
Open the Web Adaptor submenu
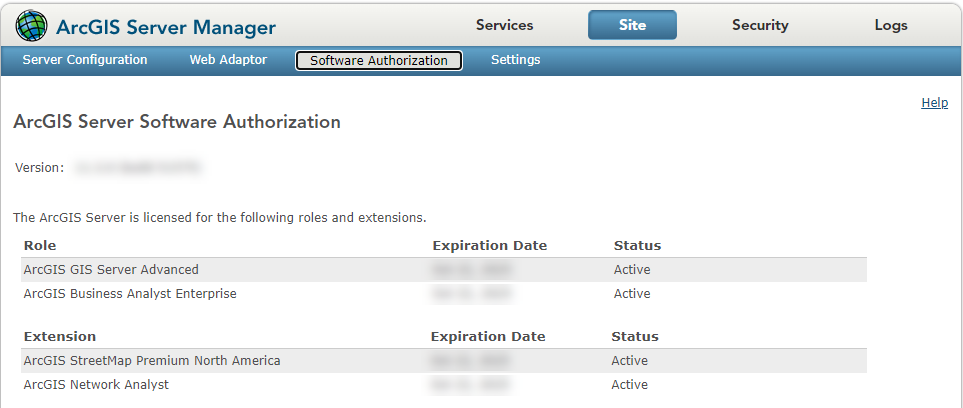[x=228, y=60]
